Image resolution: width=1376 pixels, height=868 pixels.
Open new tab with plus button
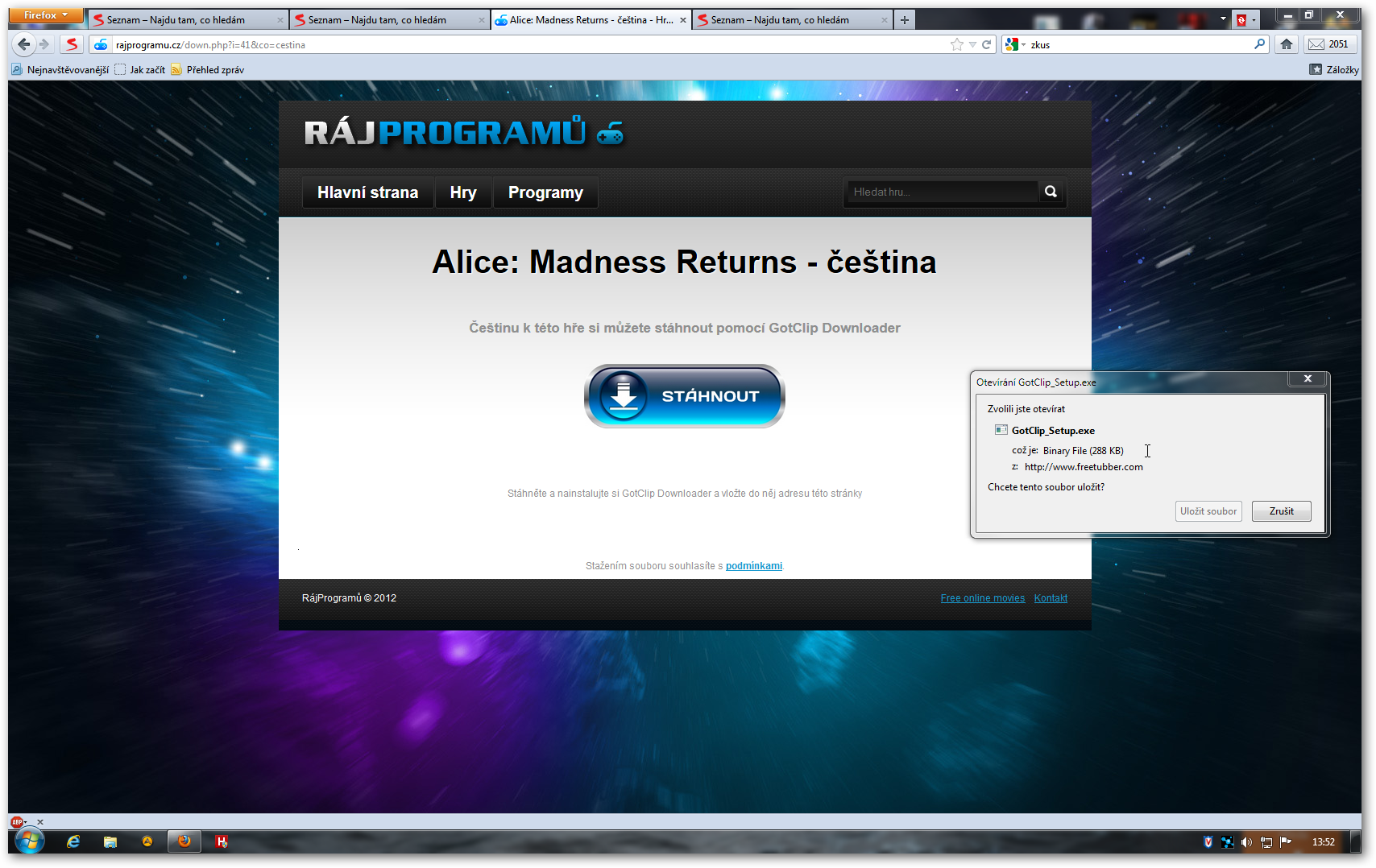(x=905, y=20)
